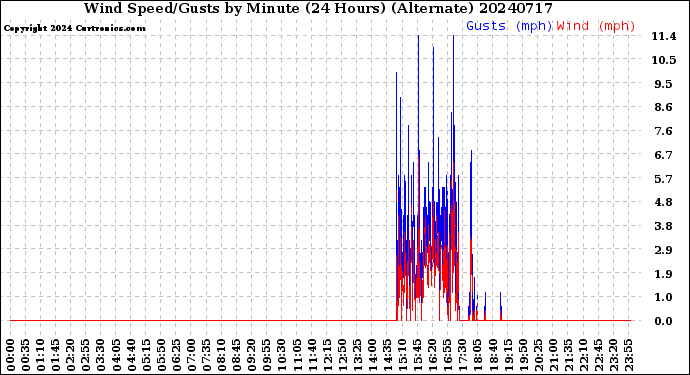The width and height of the screenshot is (690, 375).
Task: Click the 19:50 time axis label
Action: [x=523, y=355]
